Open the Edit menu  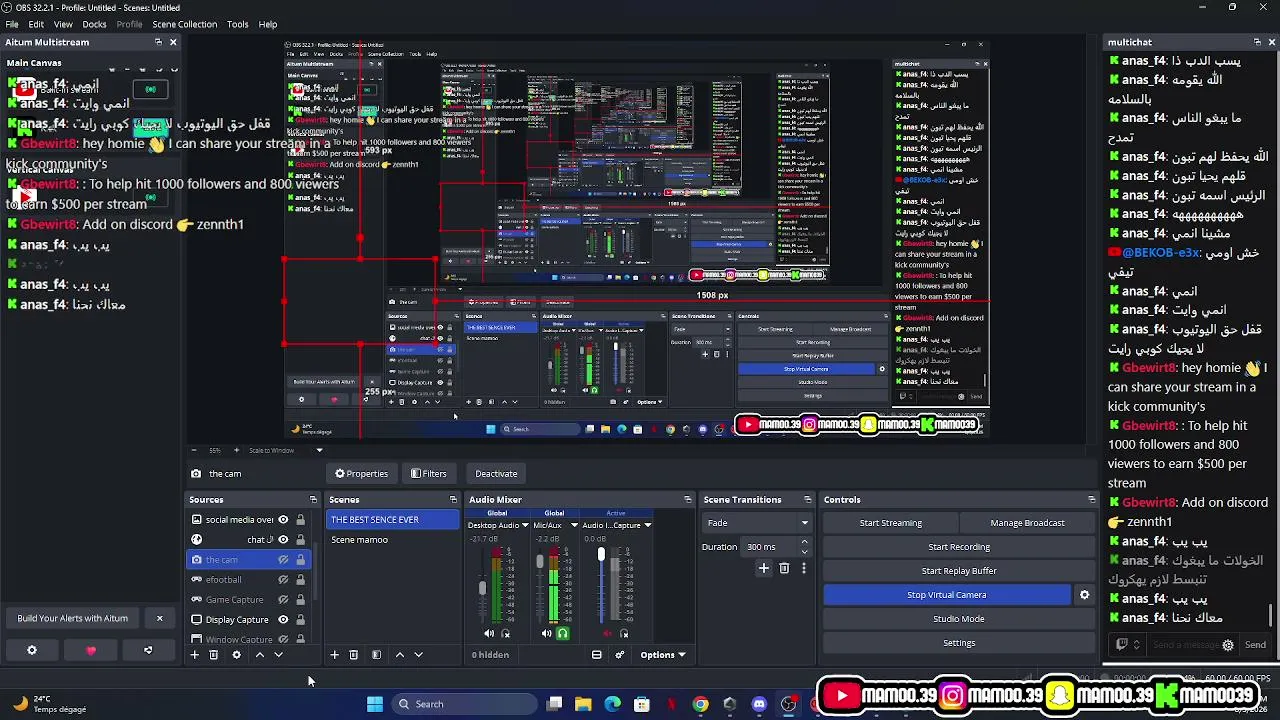click(36, 24)
